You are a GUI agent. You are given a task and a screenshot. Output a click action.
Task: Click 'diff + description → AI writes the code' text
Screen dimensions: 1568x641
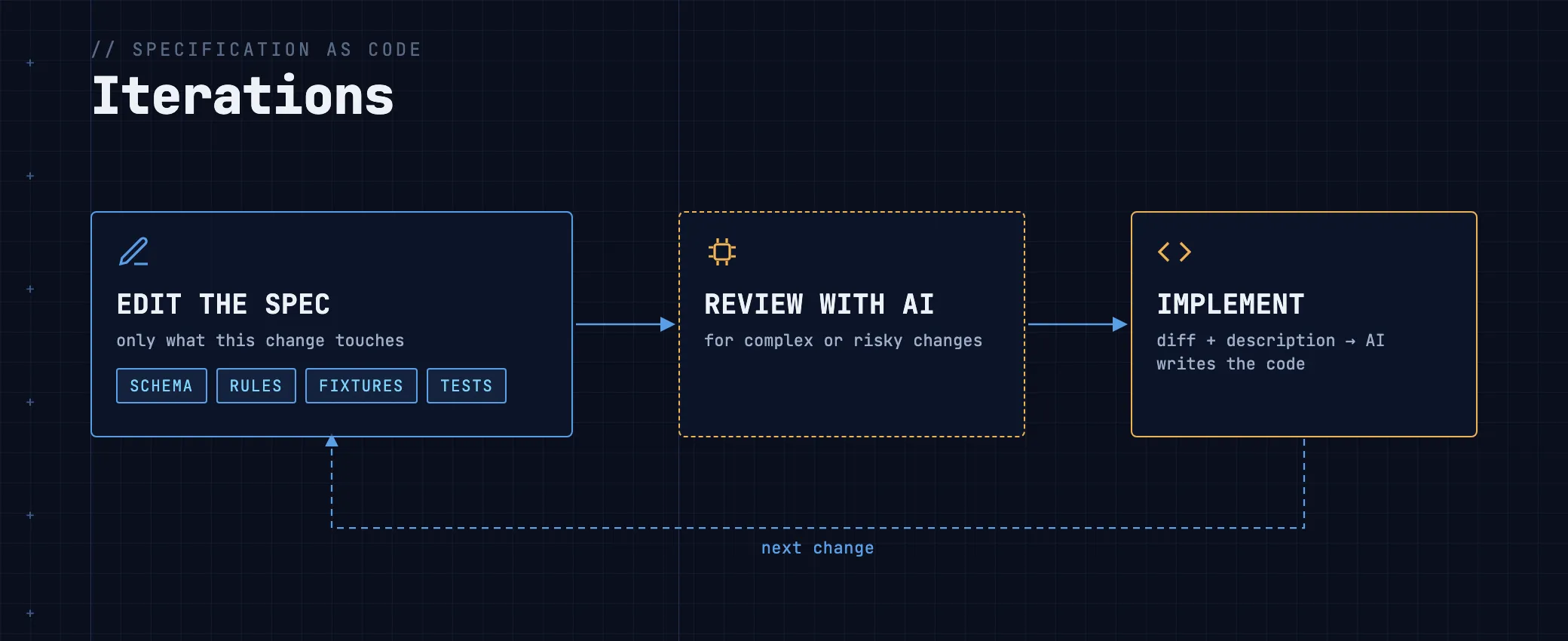pyautogui.click(x=1270, y=352)
